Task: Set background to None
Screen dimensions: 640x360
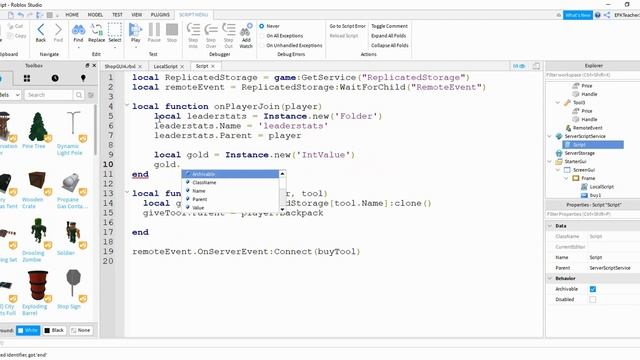Action: (81, 330)
